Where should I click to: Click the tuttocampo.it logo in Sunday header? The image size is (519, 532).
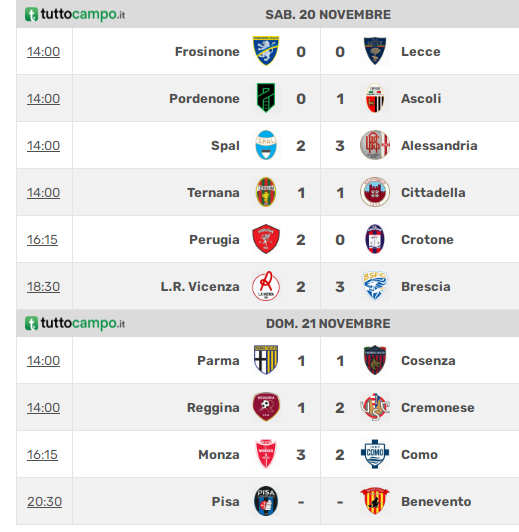tap(75, 323)
